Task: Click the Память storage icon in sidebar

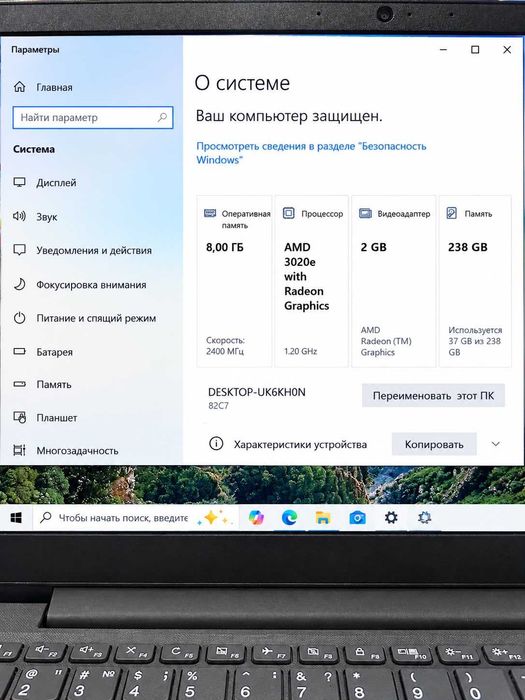Action: [19, 384]
